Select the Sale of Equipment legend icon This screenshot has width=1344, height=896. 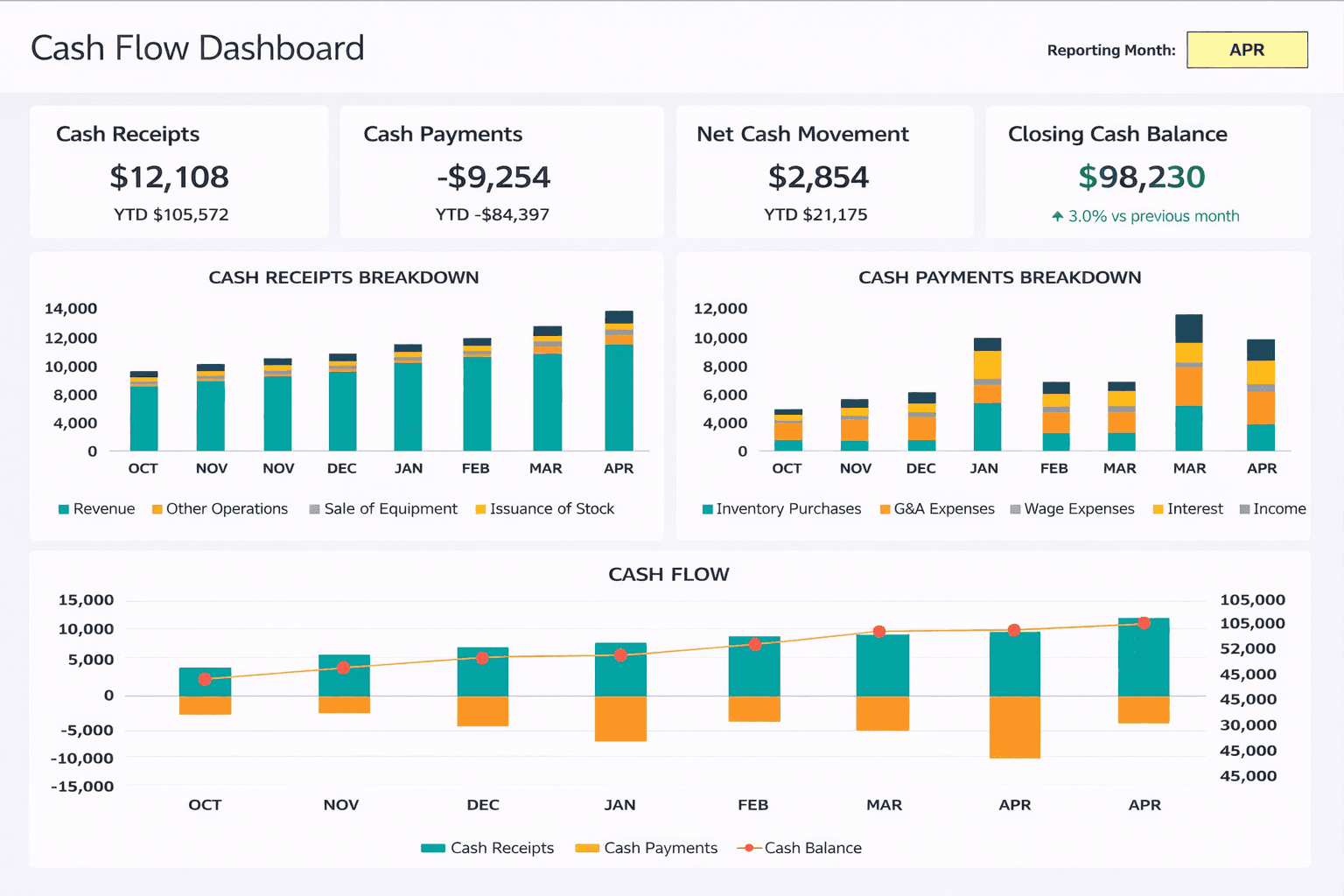313,508
